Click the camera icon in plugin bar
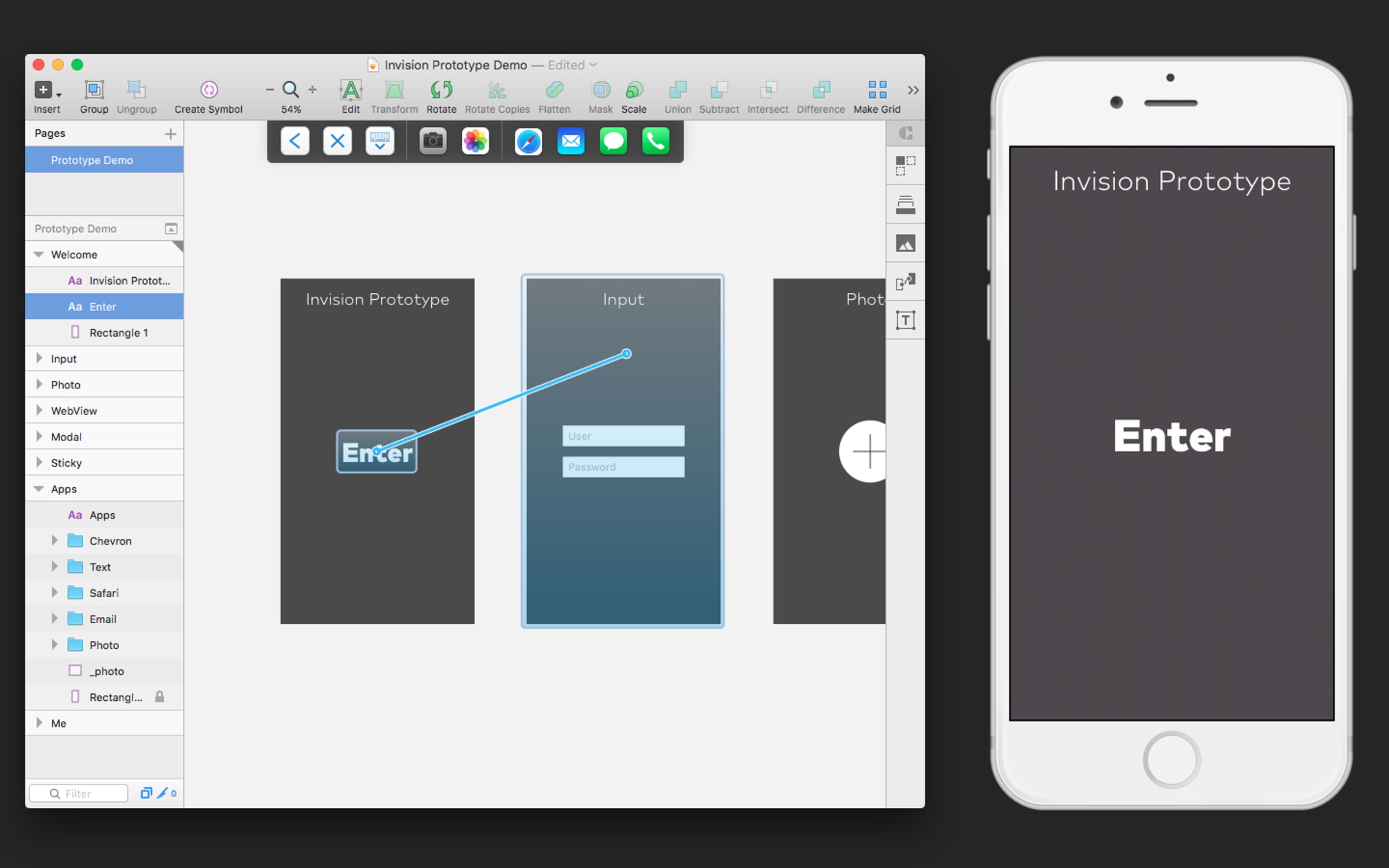The image size is (1389, 868). [432, 141]
